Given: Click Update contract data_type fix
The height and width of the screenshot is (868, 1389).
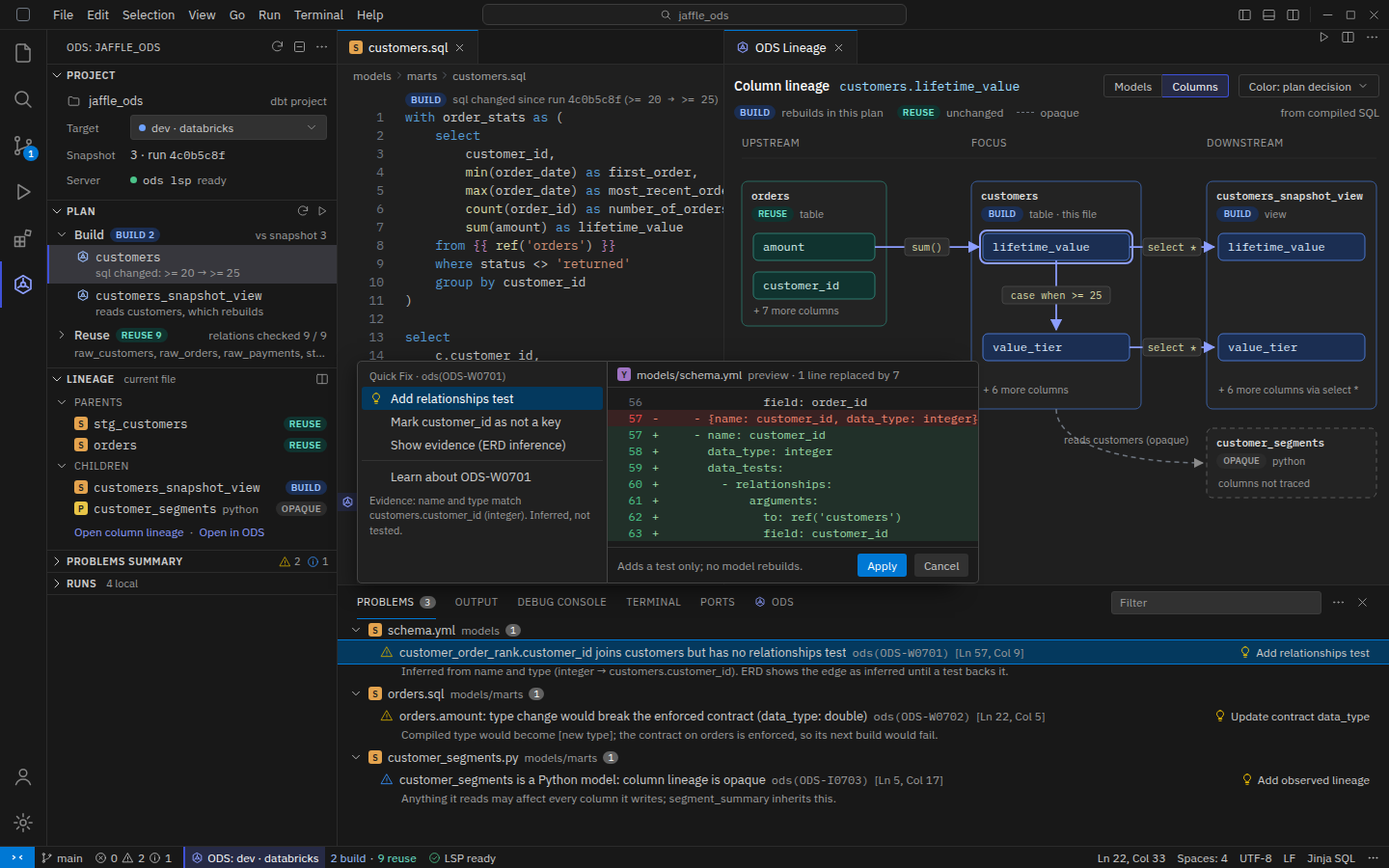Looking at the screenshot, I should (1292, 717).
